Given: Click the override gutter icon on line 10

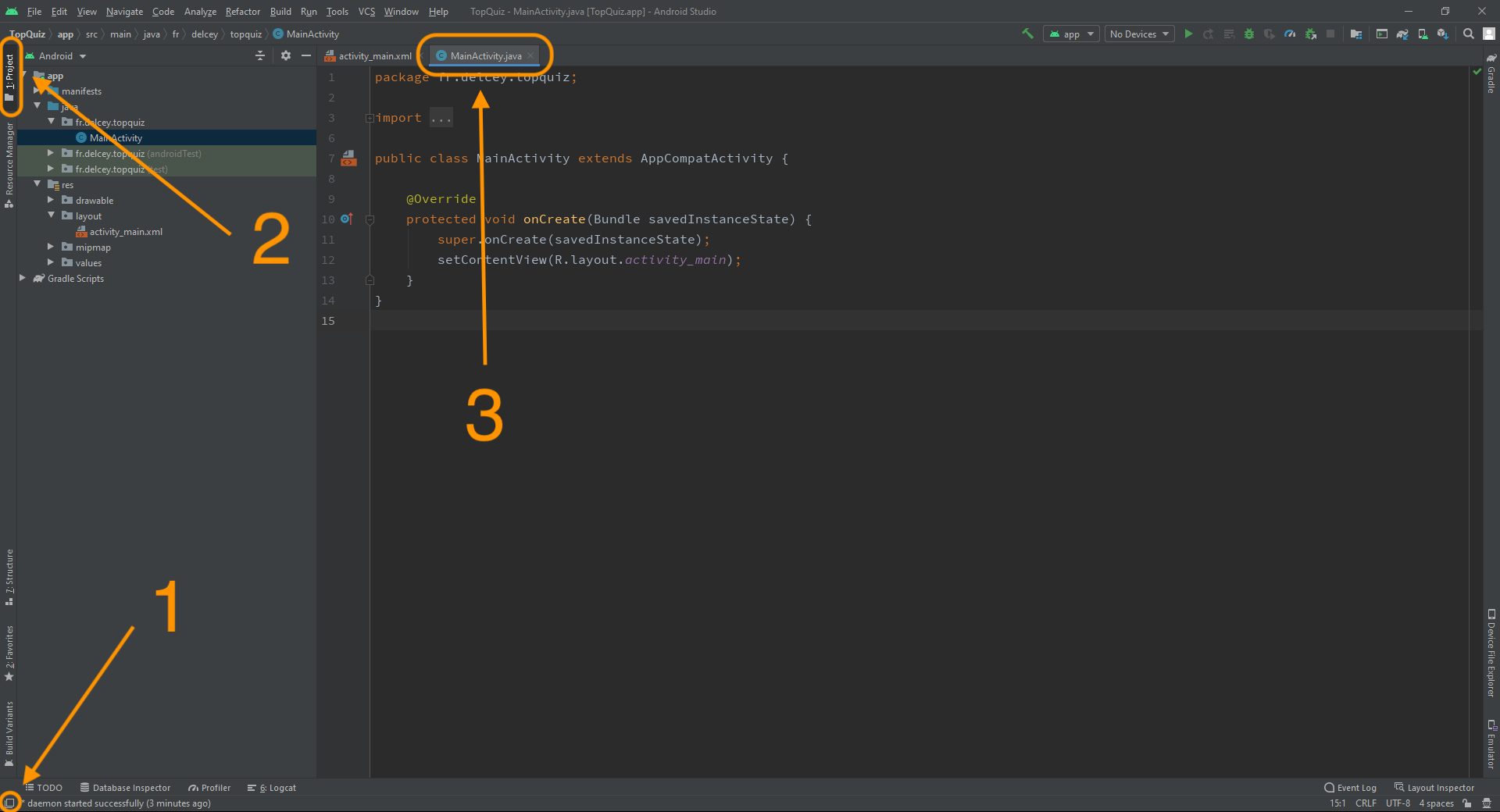Looking at the screenshot, I should click(x=347, y=219).
